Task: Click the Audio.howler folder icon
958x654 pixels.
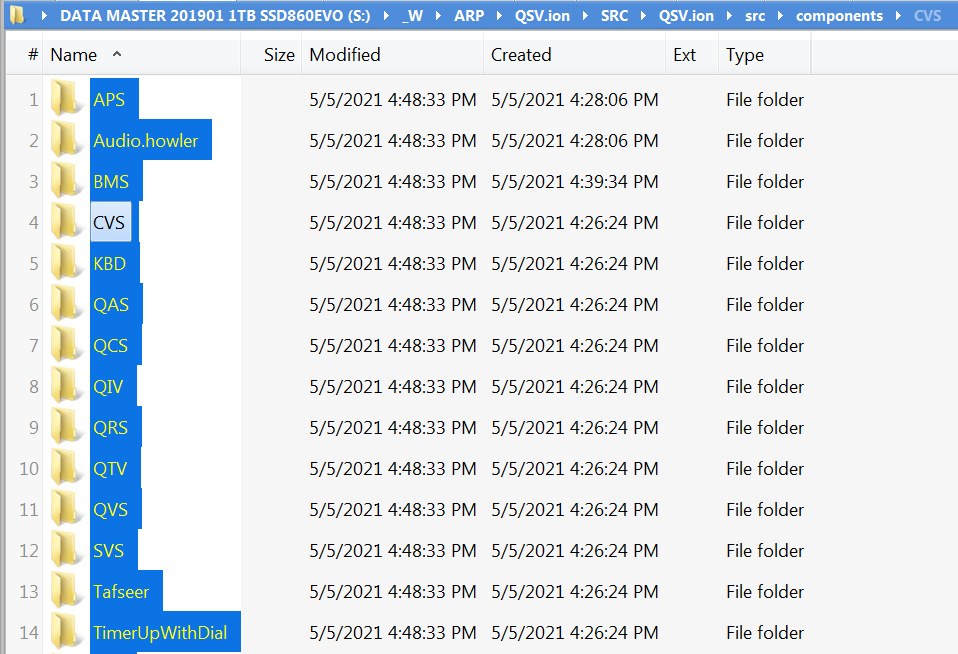Action: click(66, 140)
